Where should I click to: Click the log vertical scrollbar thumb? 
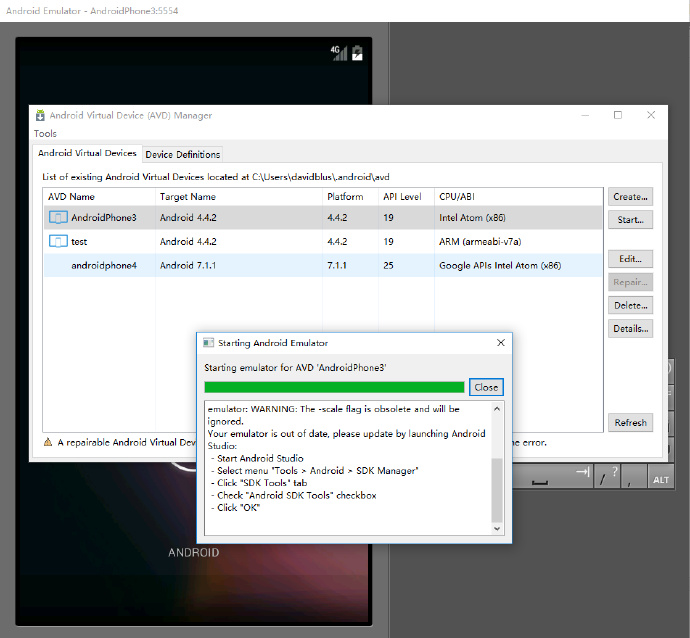[497, 490]
